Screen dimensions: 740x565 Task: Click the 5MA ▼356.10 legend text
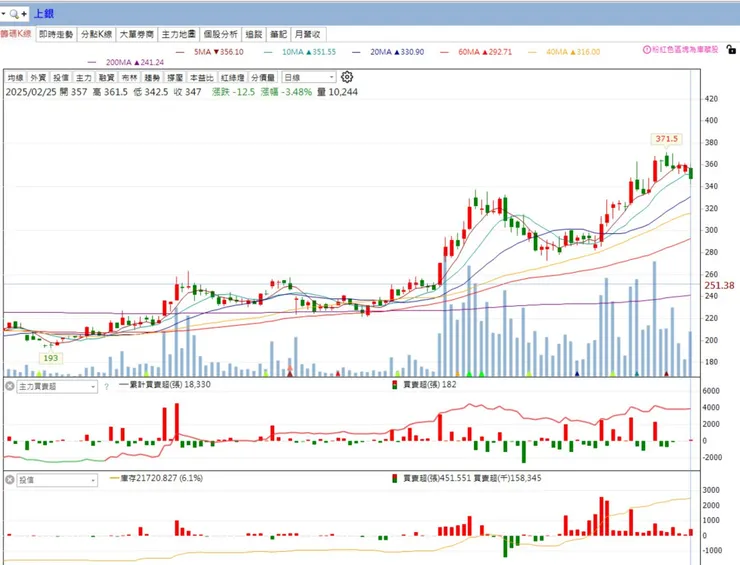coord(219,52)
